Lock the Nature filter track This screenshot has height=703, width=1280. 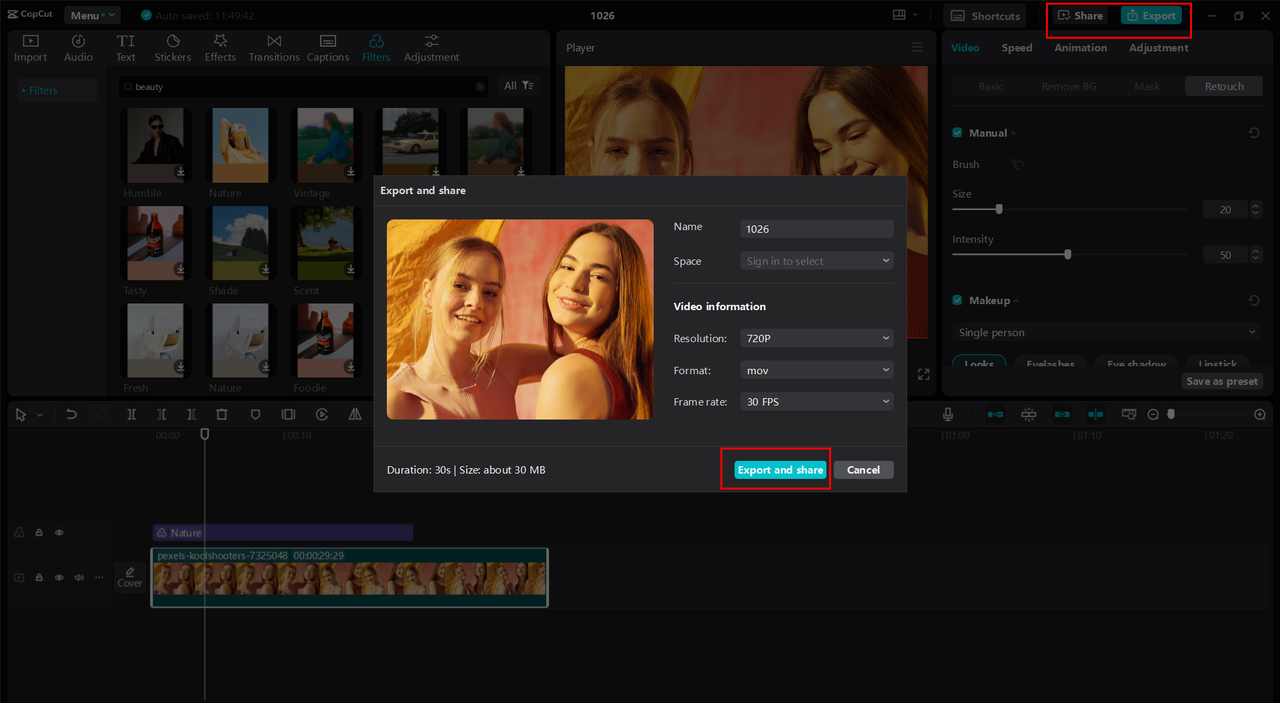pos(39,533)
